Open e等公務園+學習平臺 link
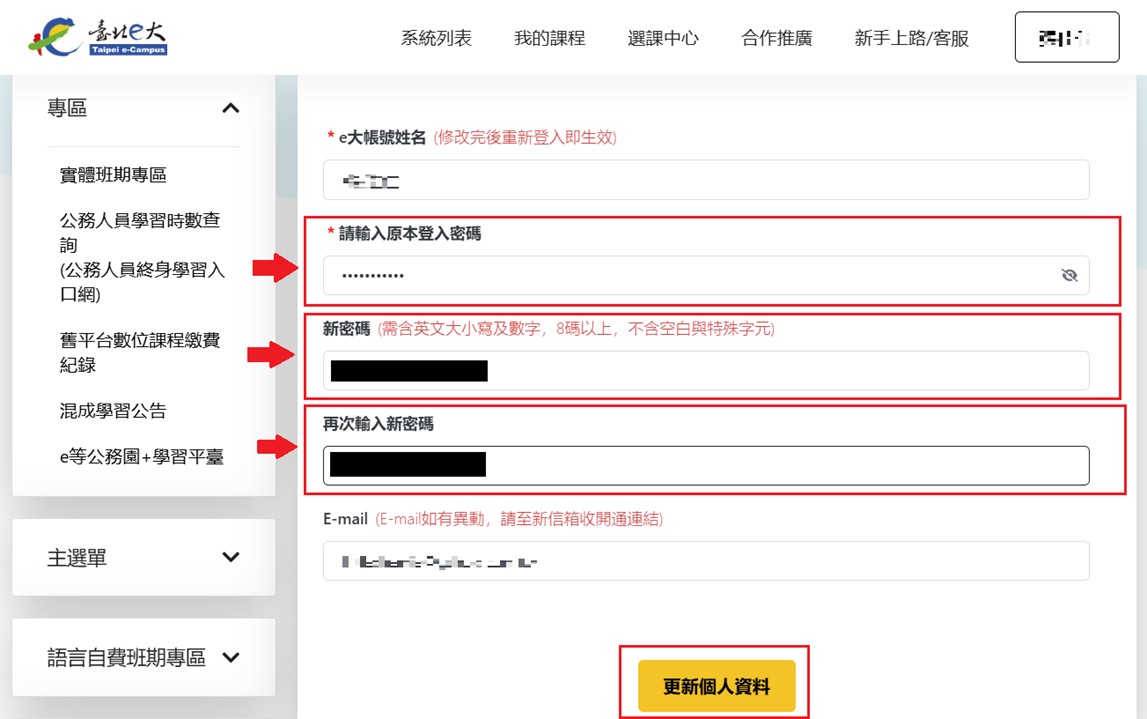The height and width of the screenshot is (719, 1147). [x=141, y=457]
